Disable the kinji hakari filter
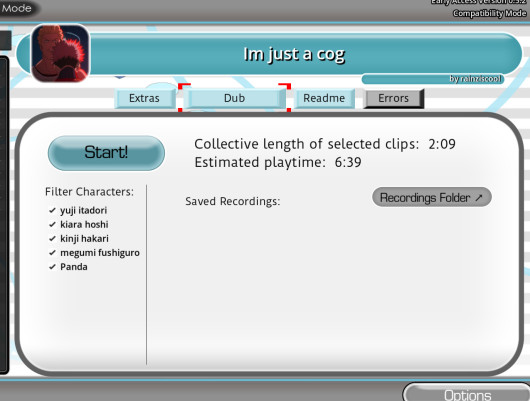 (x=78, y=239)
